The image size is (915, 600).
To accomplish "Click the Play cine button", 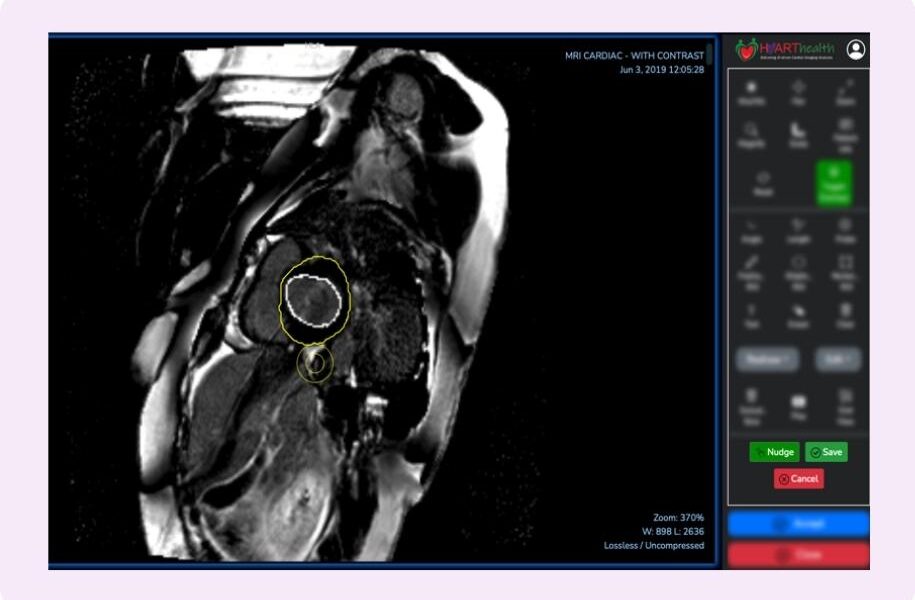I will (x=799, y=402).
